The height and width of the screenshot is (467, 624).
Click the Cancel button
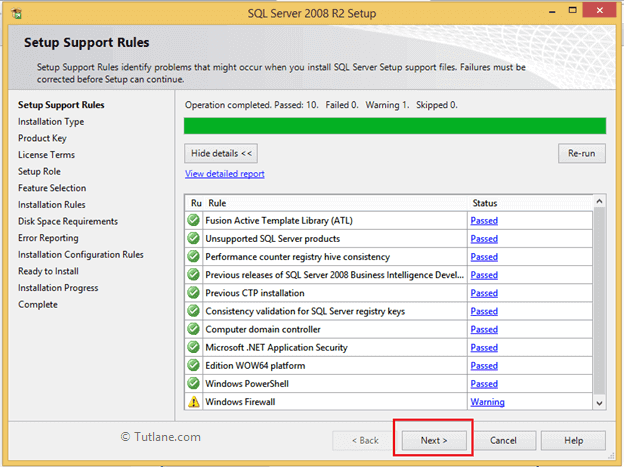tap(503, 440)
